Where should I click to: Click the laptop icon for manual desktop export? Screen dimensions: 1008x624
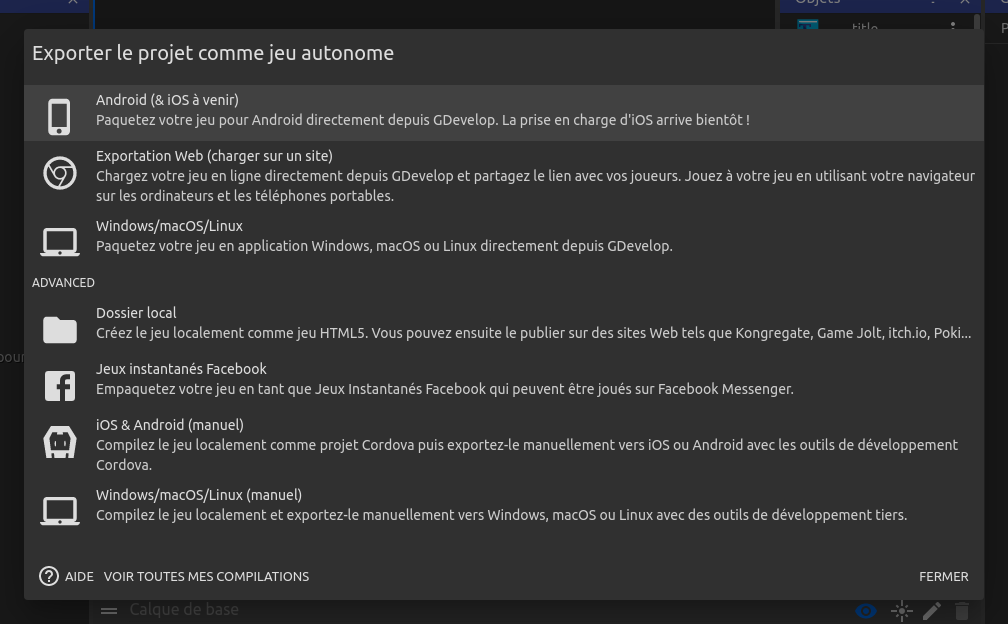coord(60,511)
